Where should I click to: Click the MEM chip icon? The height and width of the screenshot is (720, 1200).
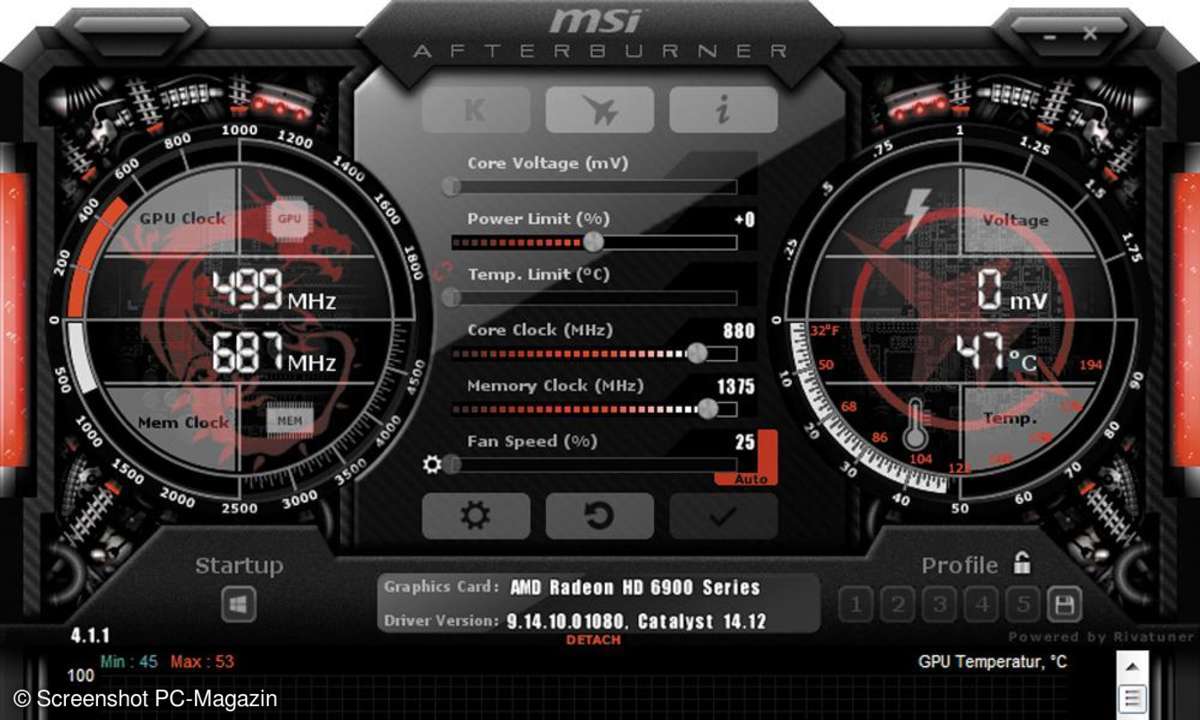click(x=290, y=421)
